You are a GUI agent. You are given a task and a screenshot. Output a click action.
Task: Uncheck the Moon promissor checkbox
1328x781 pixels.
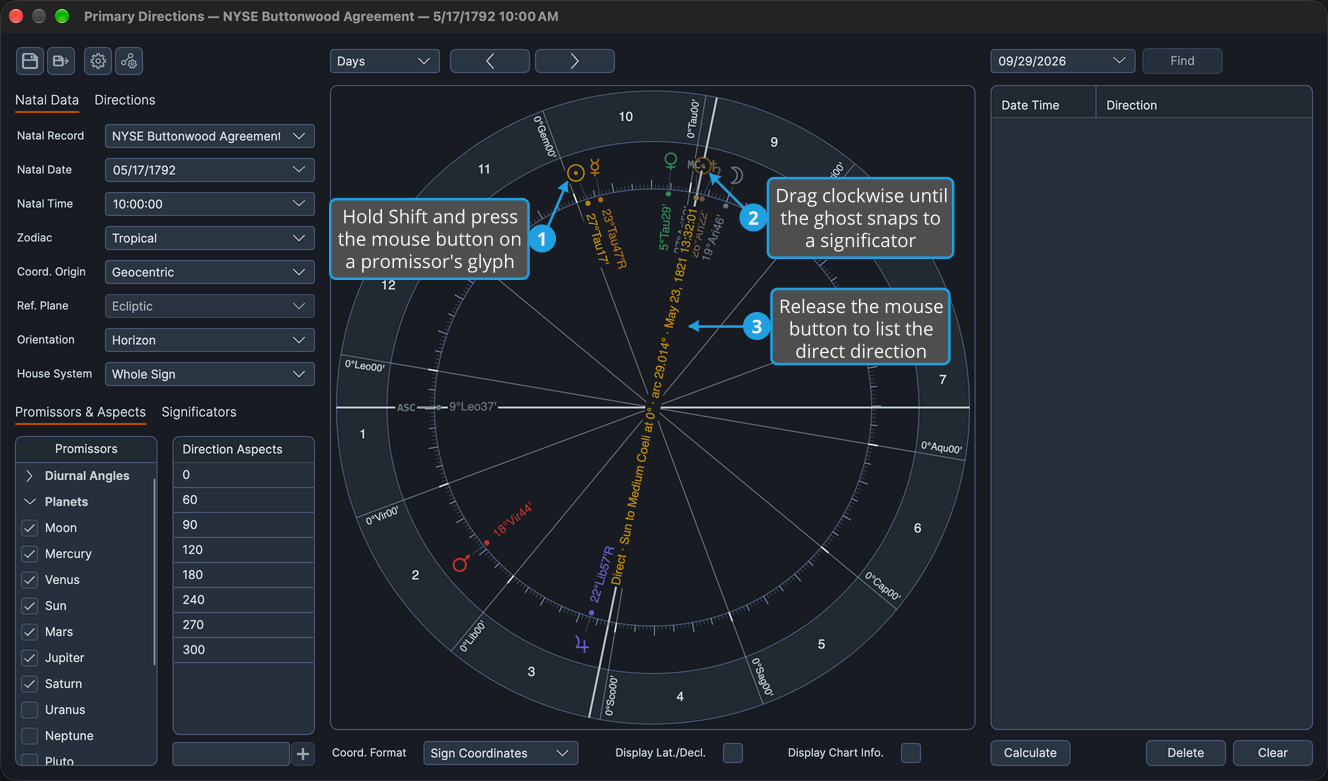30,528
